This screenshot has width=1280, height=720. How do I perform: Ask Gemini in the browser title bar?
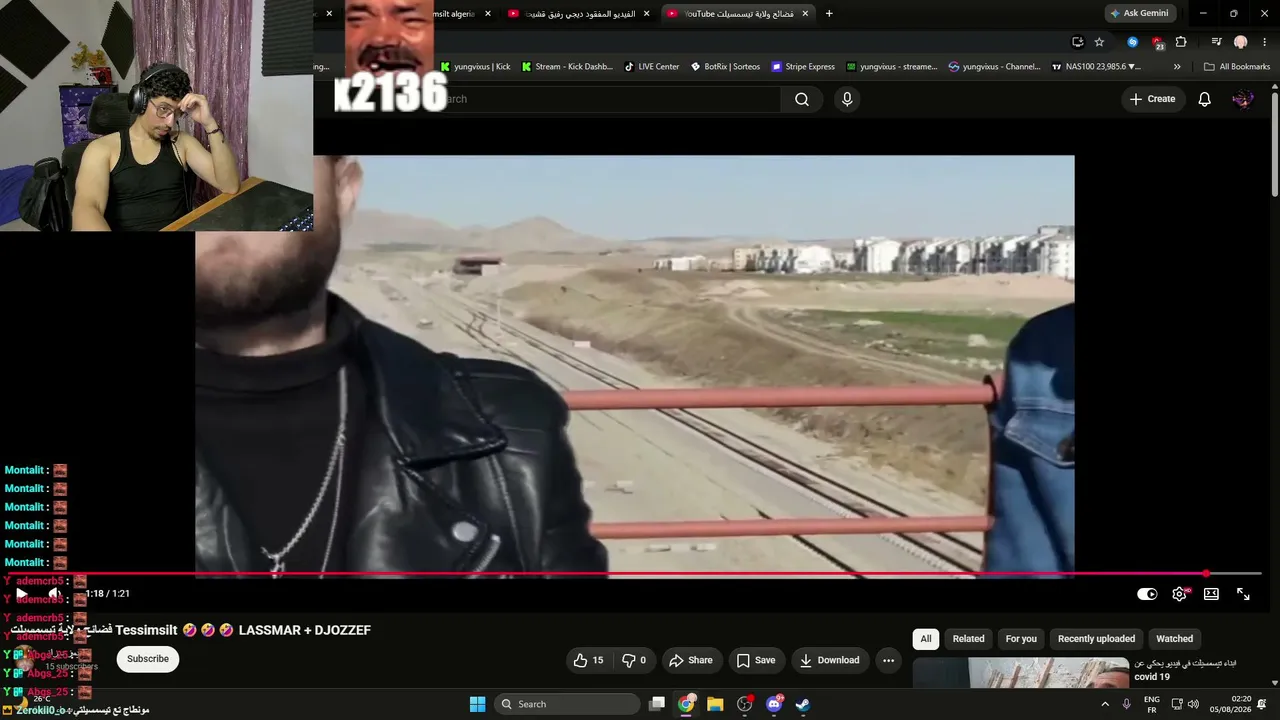1139,14
